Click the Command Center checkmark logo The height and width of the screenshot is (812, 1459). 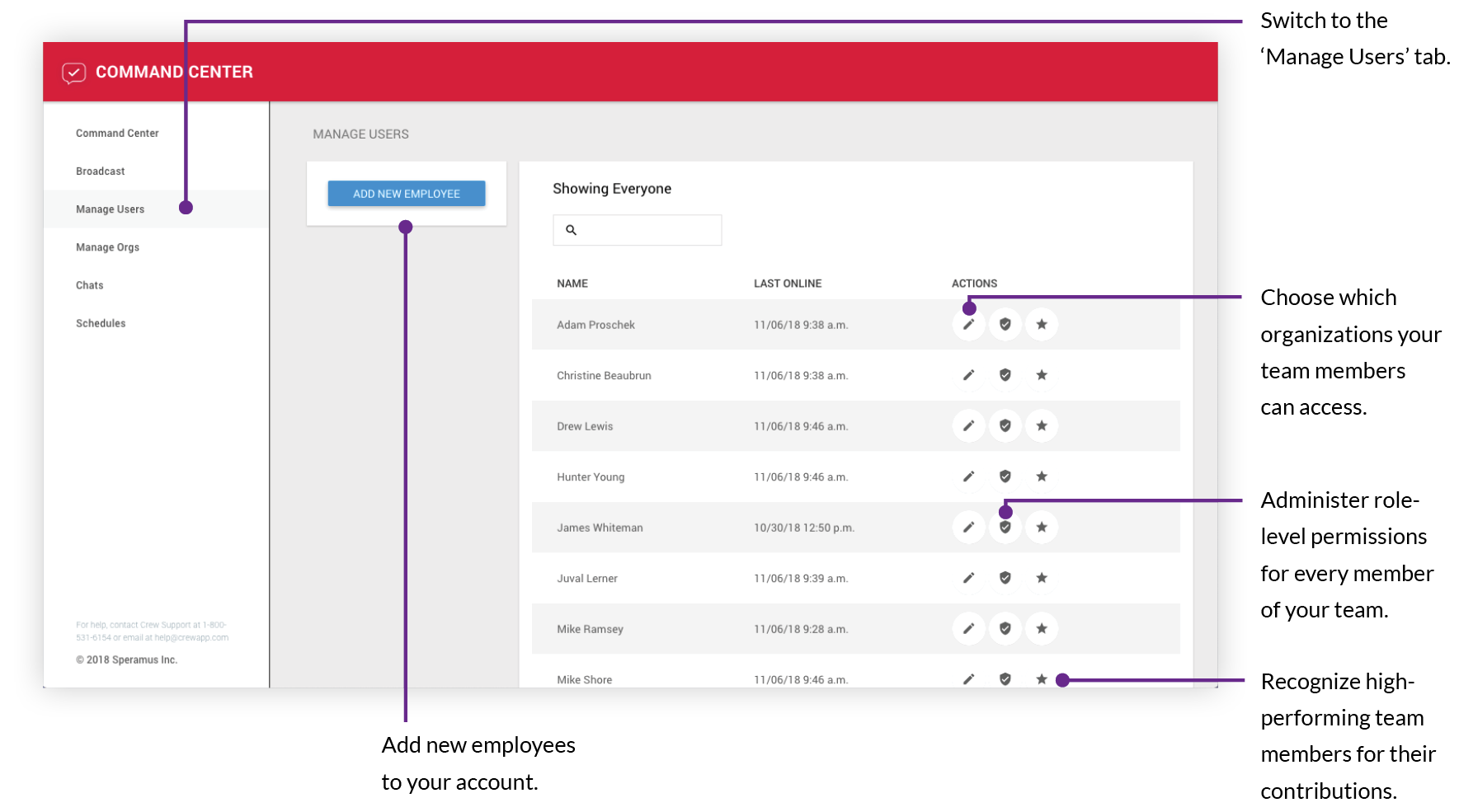click(x=74, y=73)
